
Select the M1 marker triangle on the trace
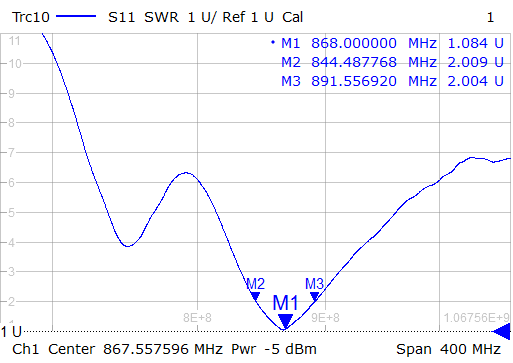285,321
